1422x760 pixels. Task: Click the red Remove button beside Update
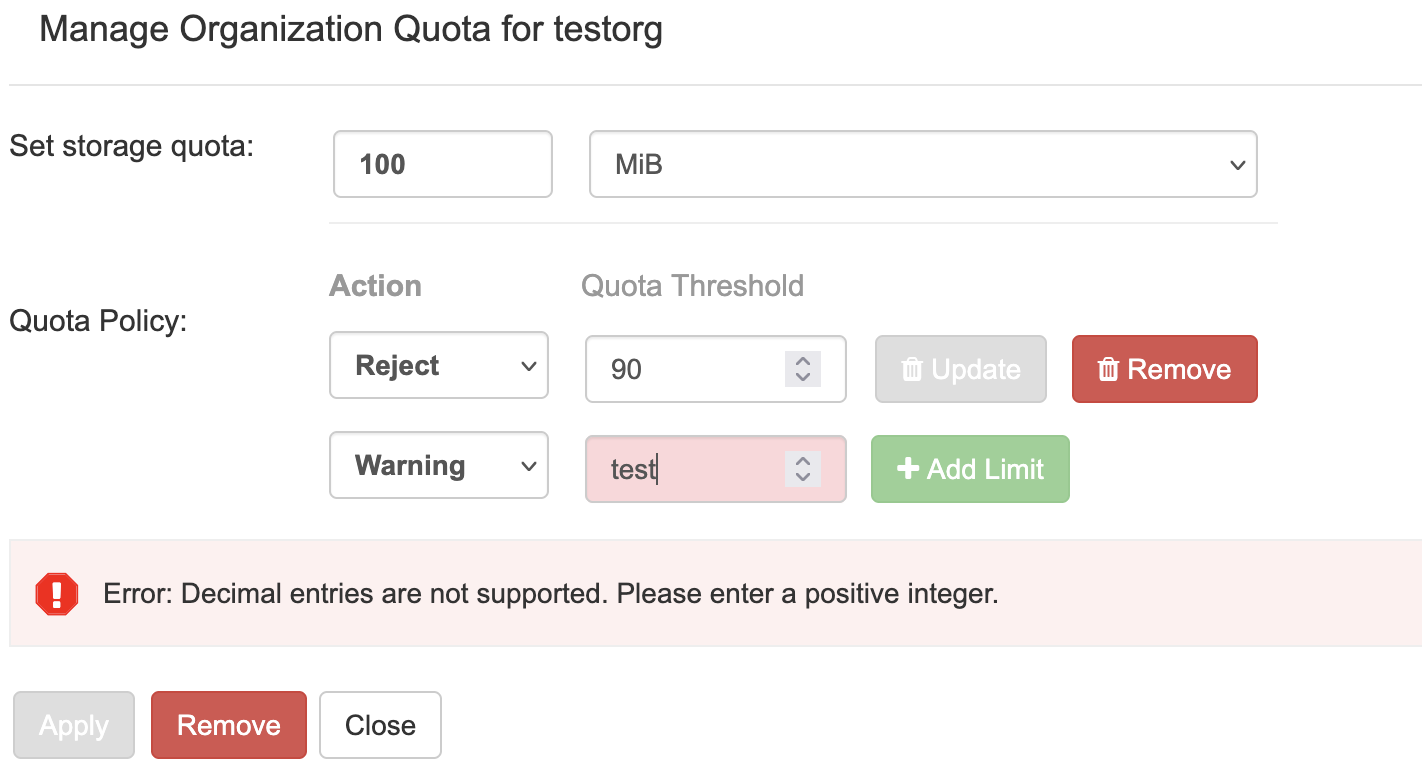pyautogui.click(x=1164, y=370)
